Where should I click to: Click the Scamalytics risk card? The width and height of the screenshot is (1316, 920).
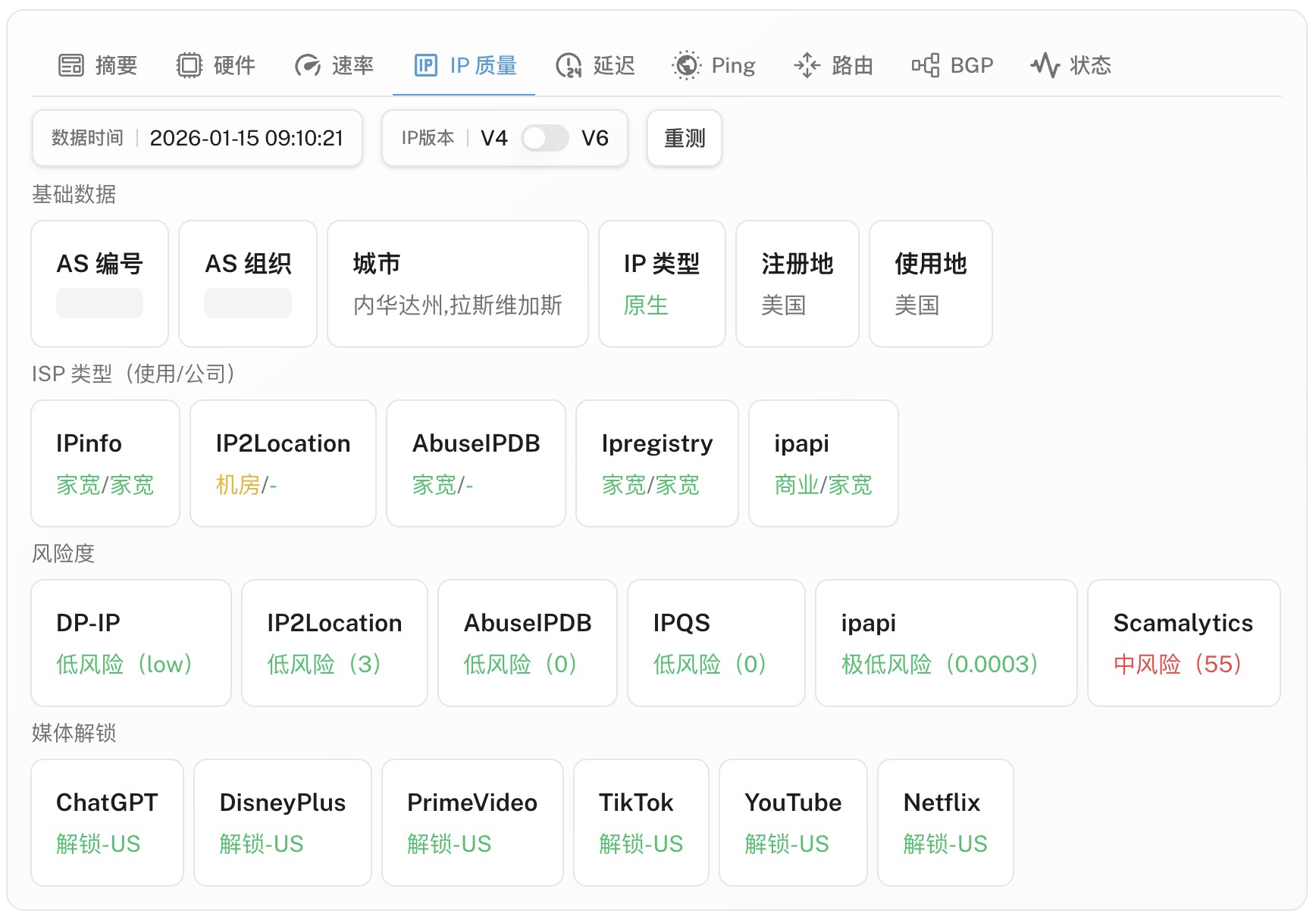click(1183, 643)
